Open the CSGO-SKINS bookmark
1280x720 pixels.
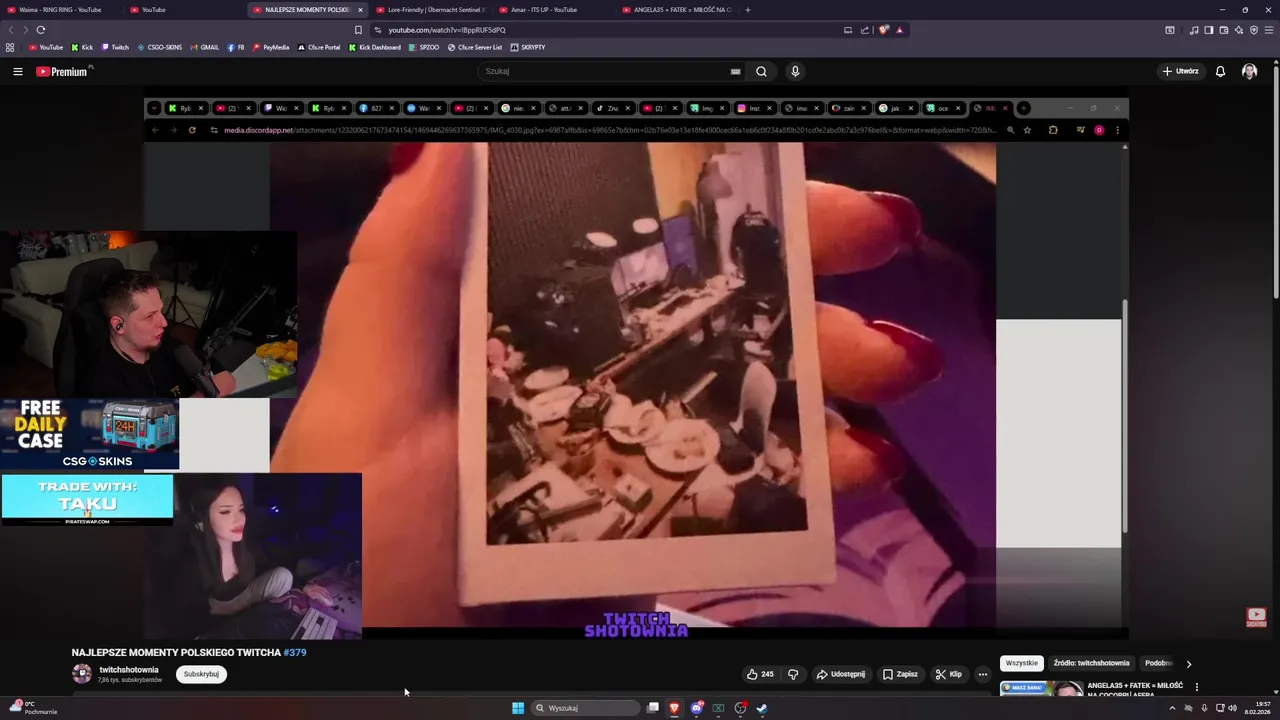tap(160, 47)
